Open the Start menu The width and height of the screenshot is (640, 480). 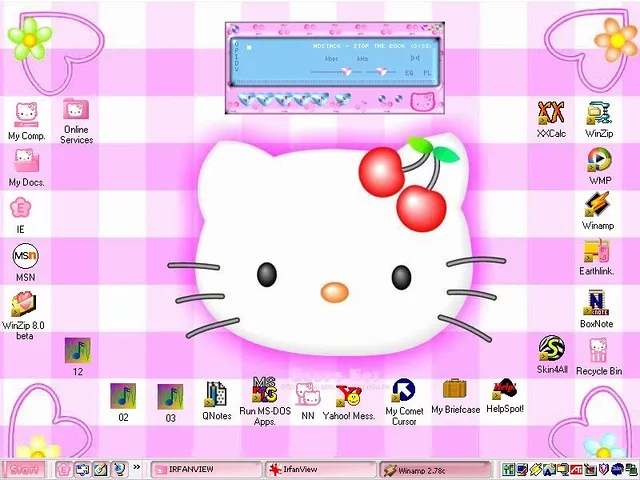click(x=23, y=470)
